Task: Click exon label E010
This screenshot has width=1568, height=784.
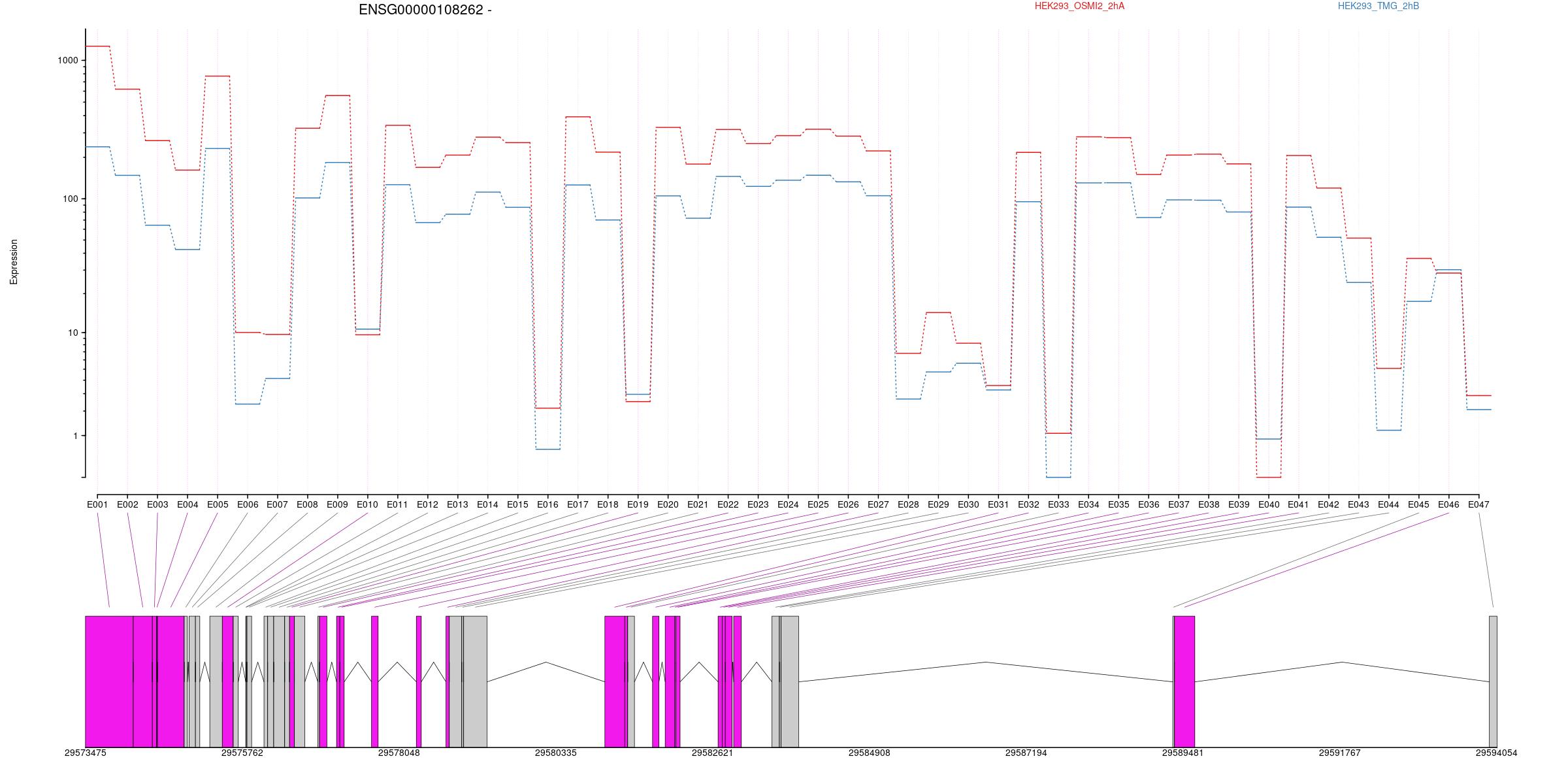Action: tap(368, 504)
